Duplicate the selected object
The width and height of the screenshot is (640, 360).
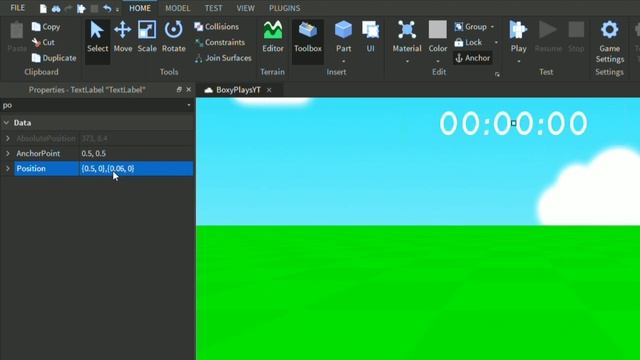(54, 58)
